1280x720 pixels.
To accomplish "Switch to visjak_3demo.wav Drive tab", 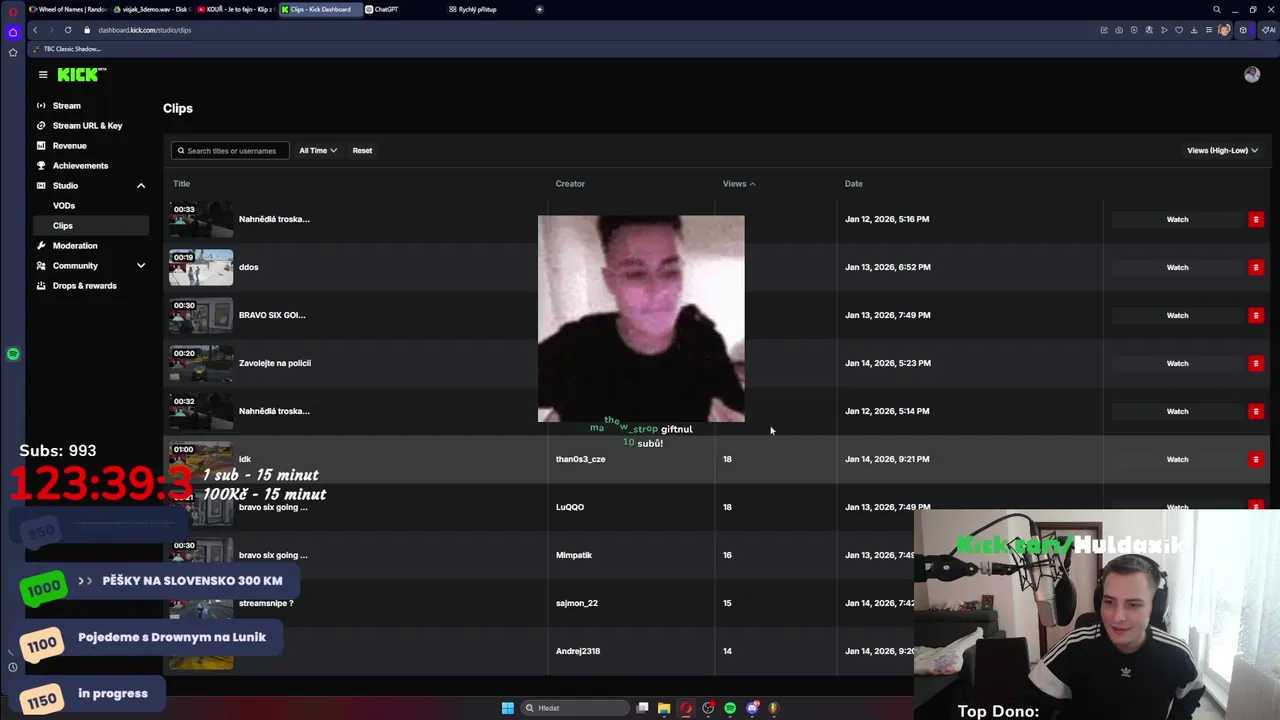I will pyautogui.click(x=151, y=9).
